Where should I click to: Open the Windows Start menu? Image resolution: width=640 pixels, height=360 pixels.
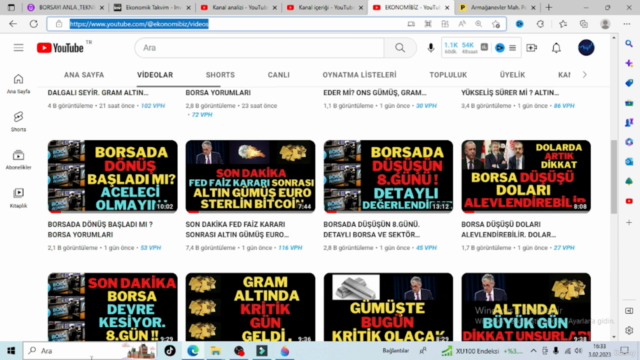point(11,351)
